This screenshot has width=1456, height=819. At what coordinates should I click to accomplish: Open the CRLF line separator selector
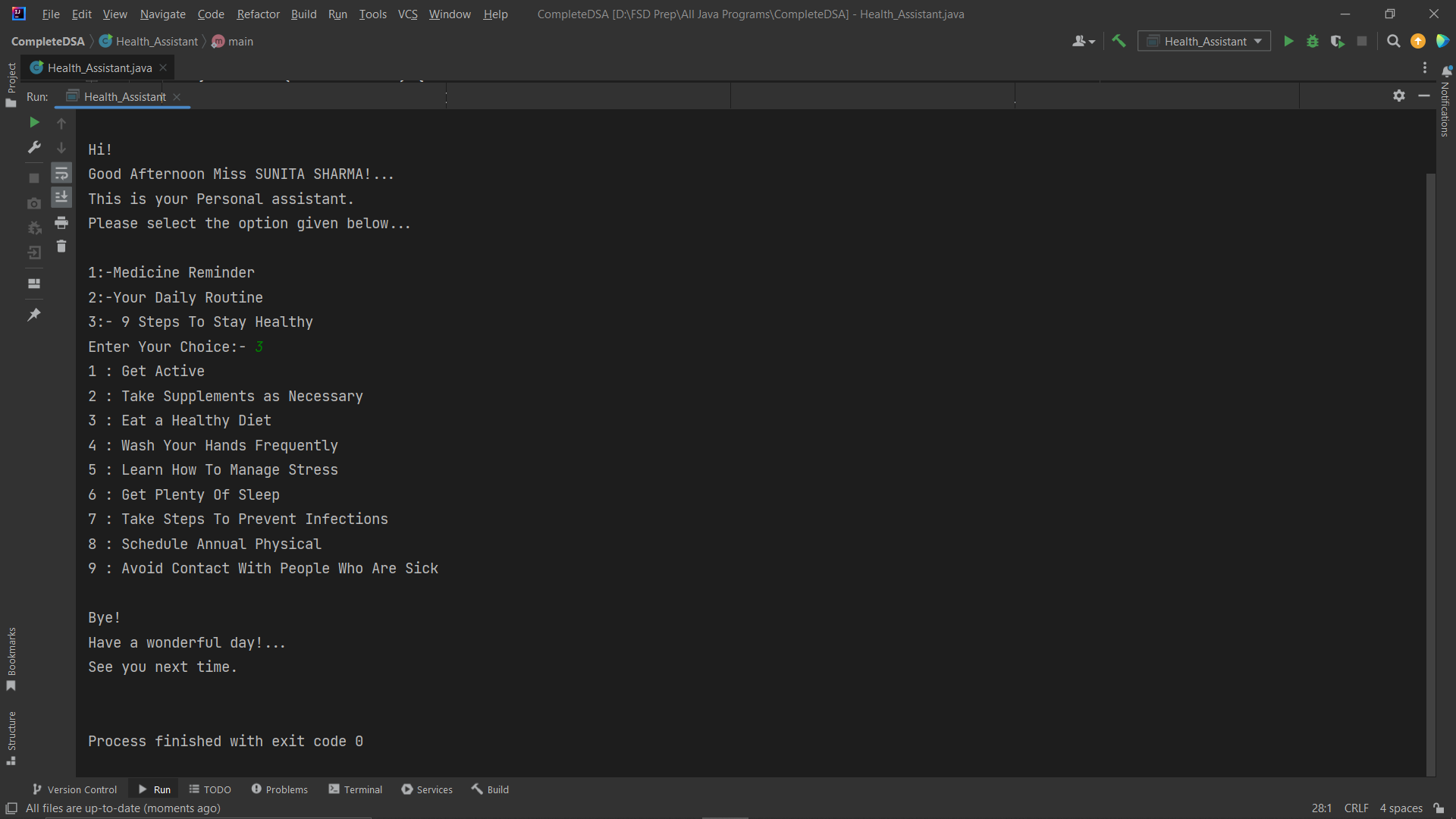1356,808
